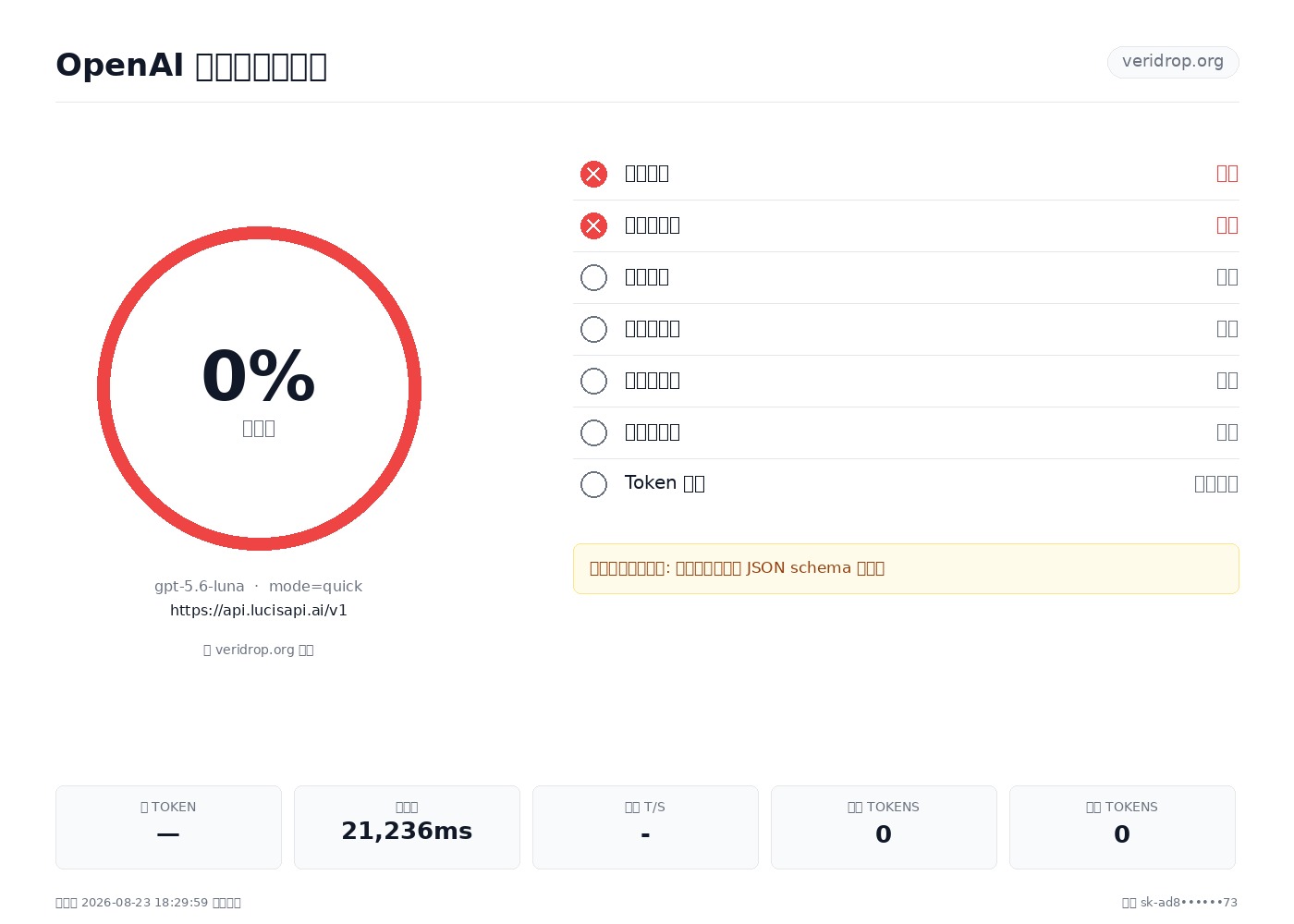The image size is (1294, 924).
Task: Click the empty circle icon in the fourth check row
Action: point(593,329)
